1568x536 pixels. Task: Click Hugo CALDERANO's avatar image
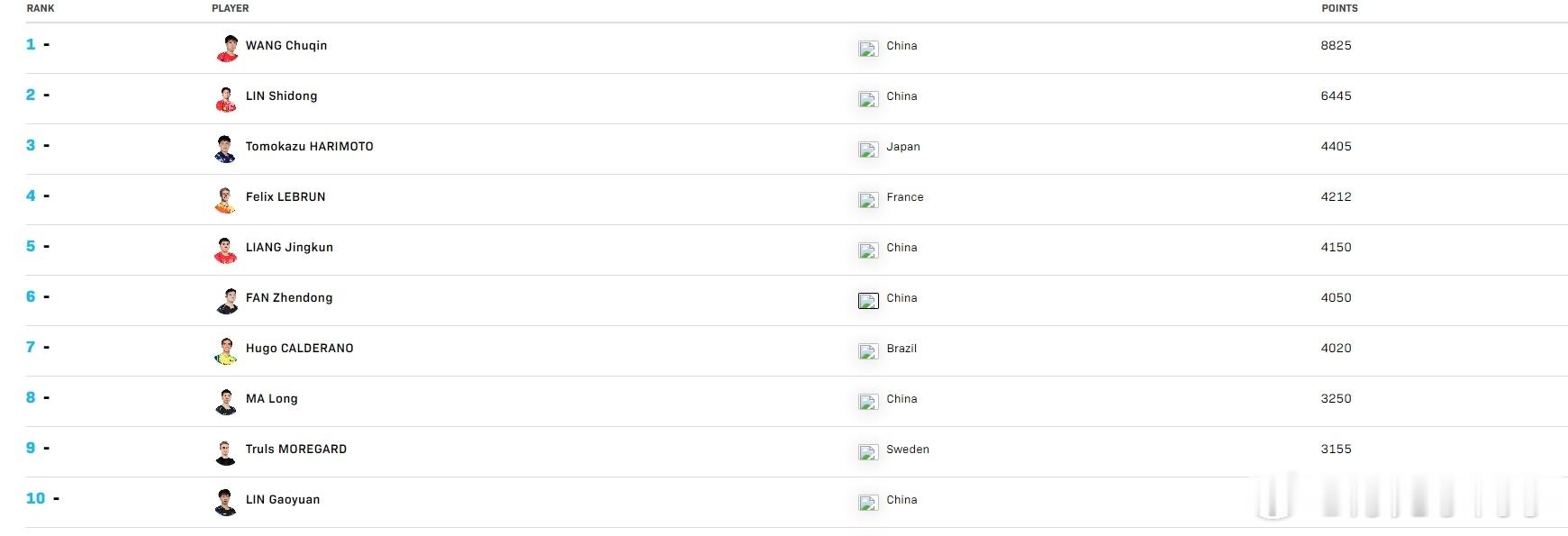click(226, 350)
